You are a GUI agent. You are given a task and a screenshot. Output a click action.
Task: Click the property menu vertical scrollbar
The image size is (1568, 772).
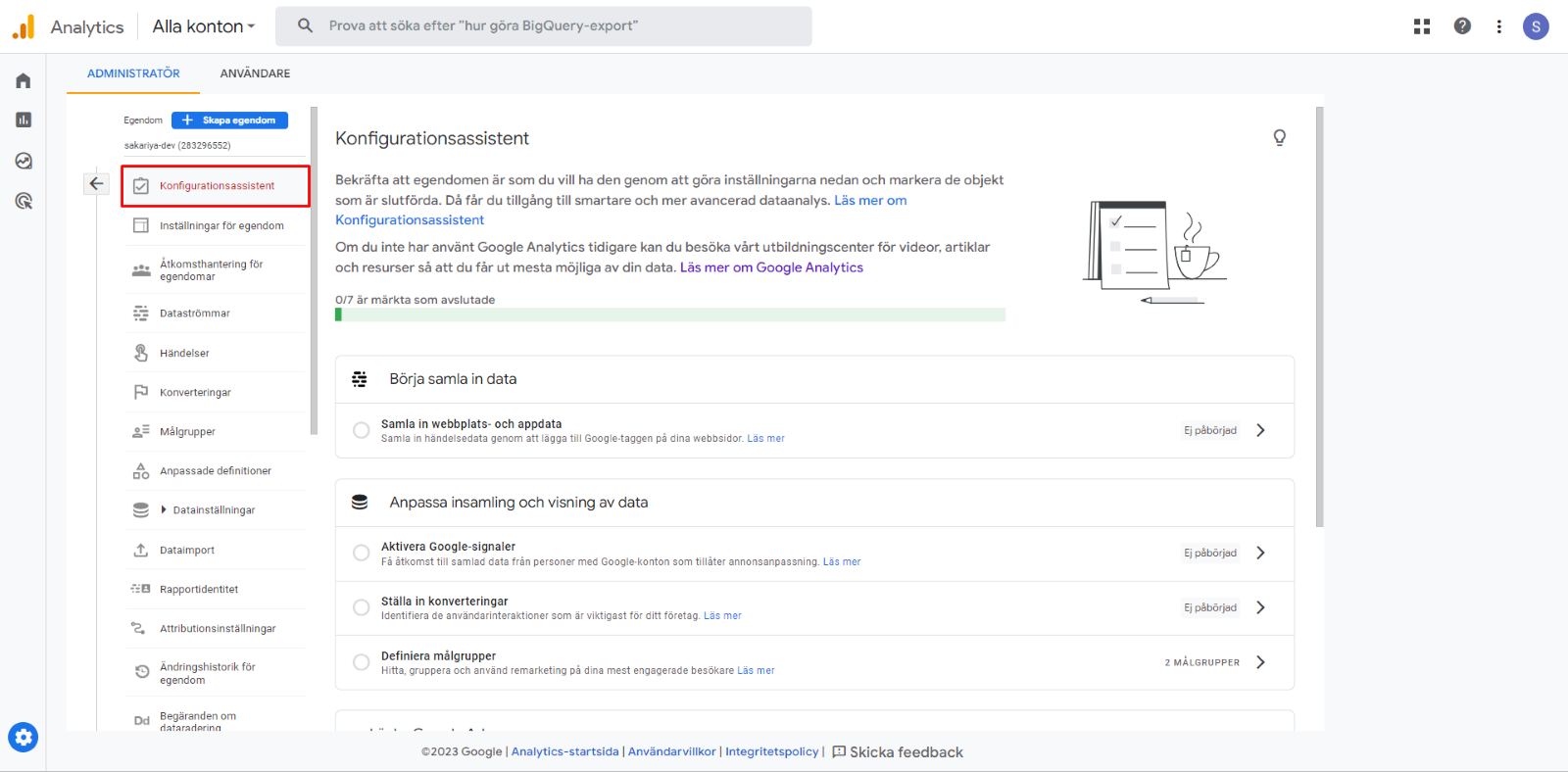(314, 270)
